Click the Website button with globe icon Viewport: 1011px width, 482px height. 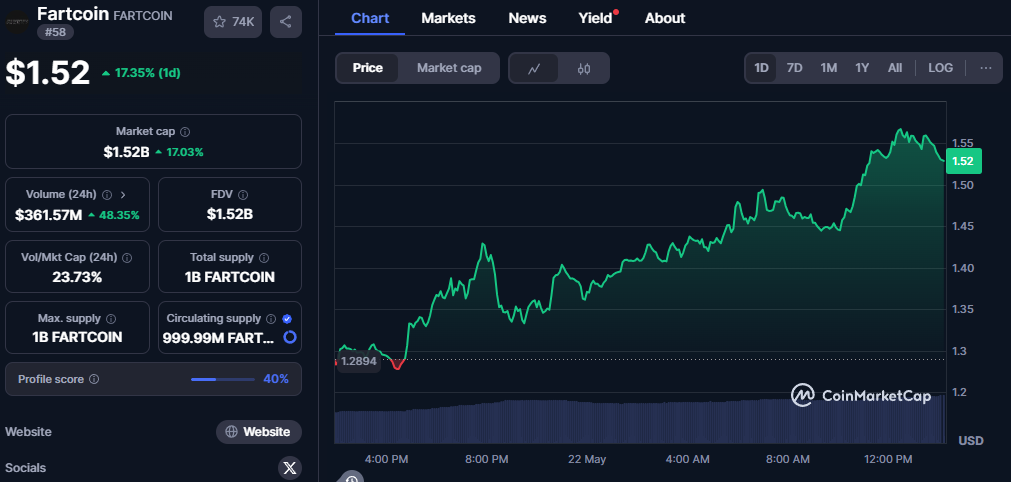[x=259, y=432]
